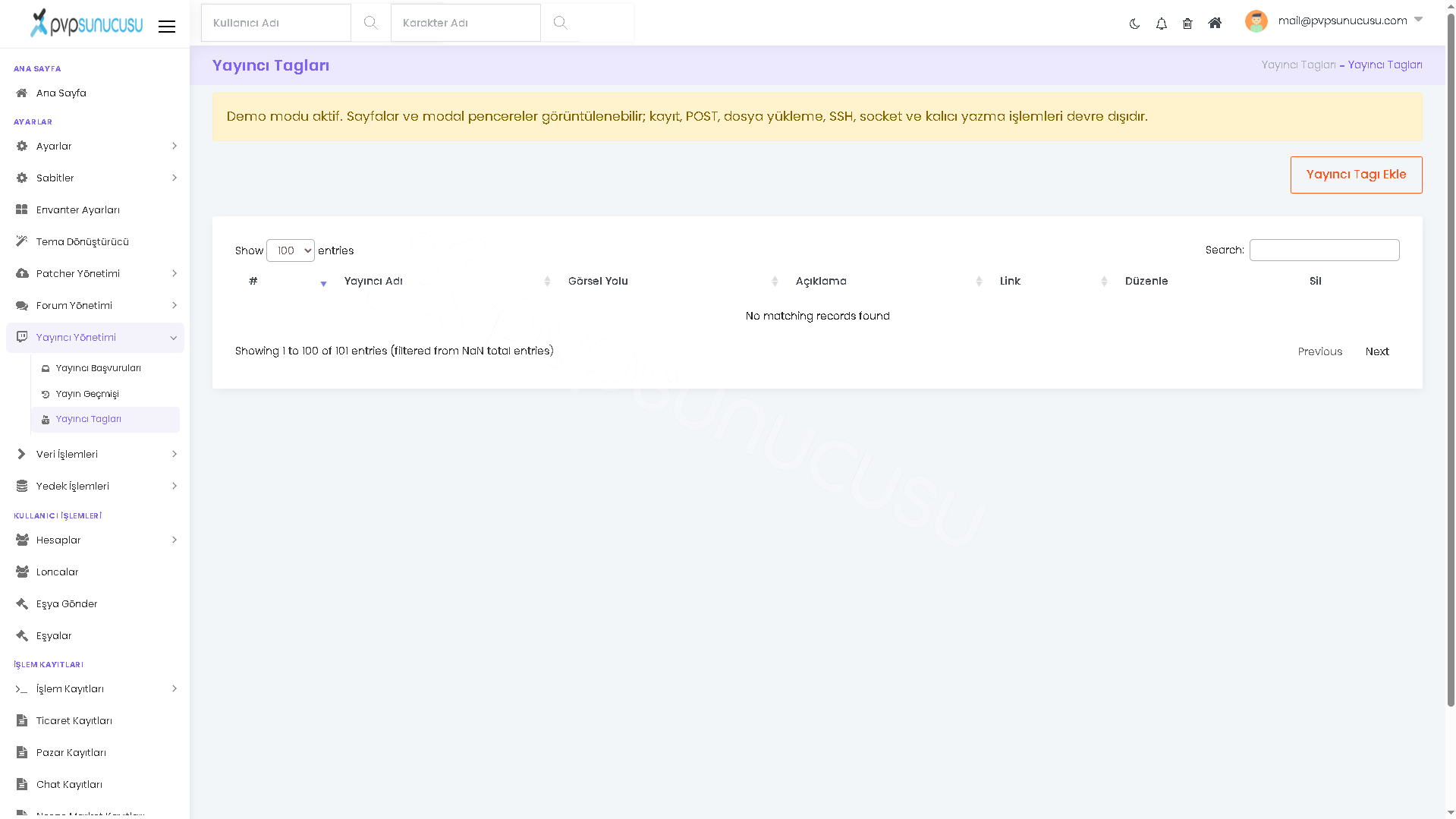Click the Envanter Ayarları grid icon
Viewport: 1456px width, 819px height.
coord(21,210)
